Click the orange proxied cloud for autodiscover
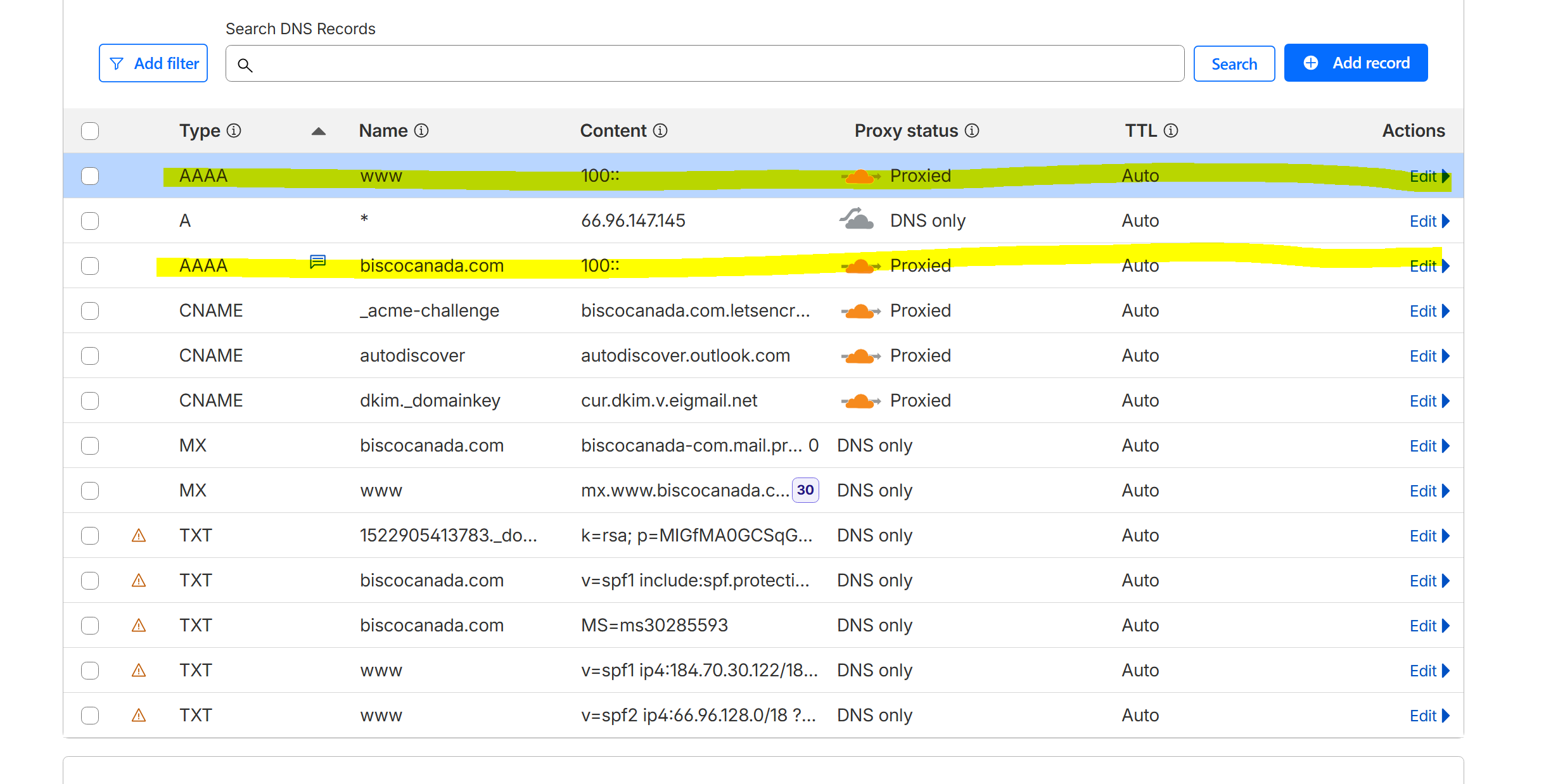Image resolution: width=1558 pixels, height=784 pixels. tap(860, 356)
